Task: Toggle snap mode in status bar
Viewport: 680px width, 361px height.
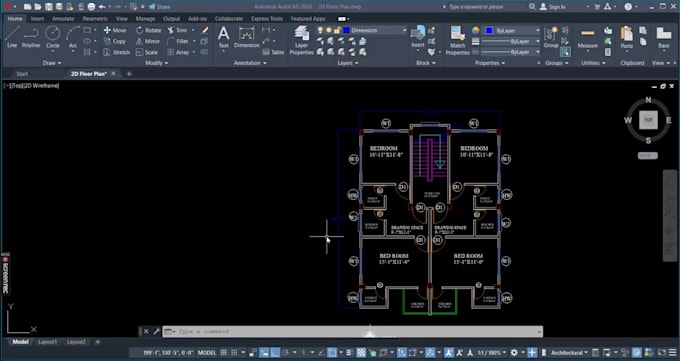Action: coord(234,352)
